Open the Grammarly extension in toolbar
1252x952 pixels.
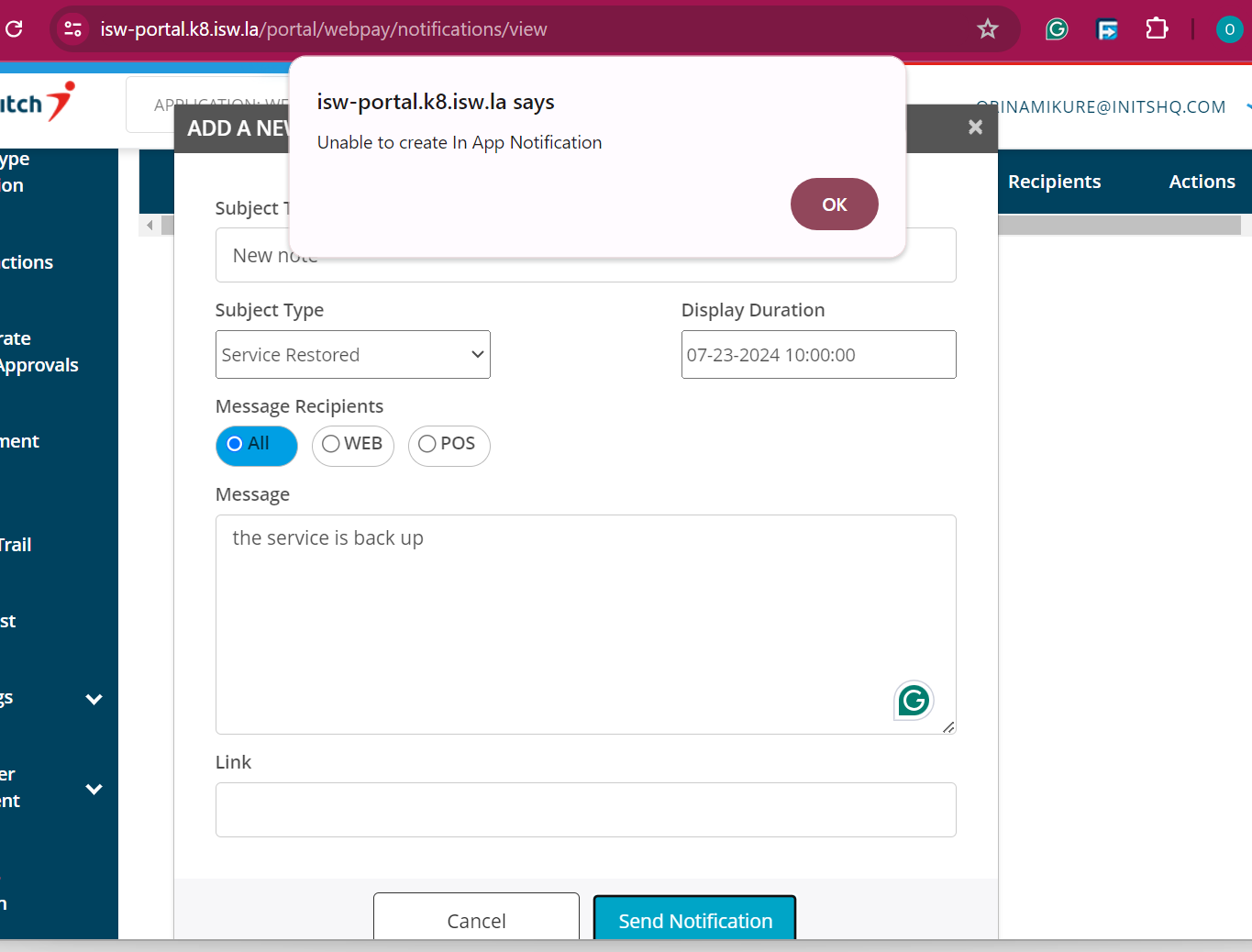1057,29
